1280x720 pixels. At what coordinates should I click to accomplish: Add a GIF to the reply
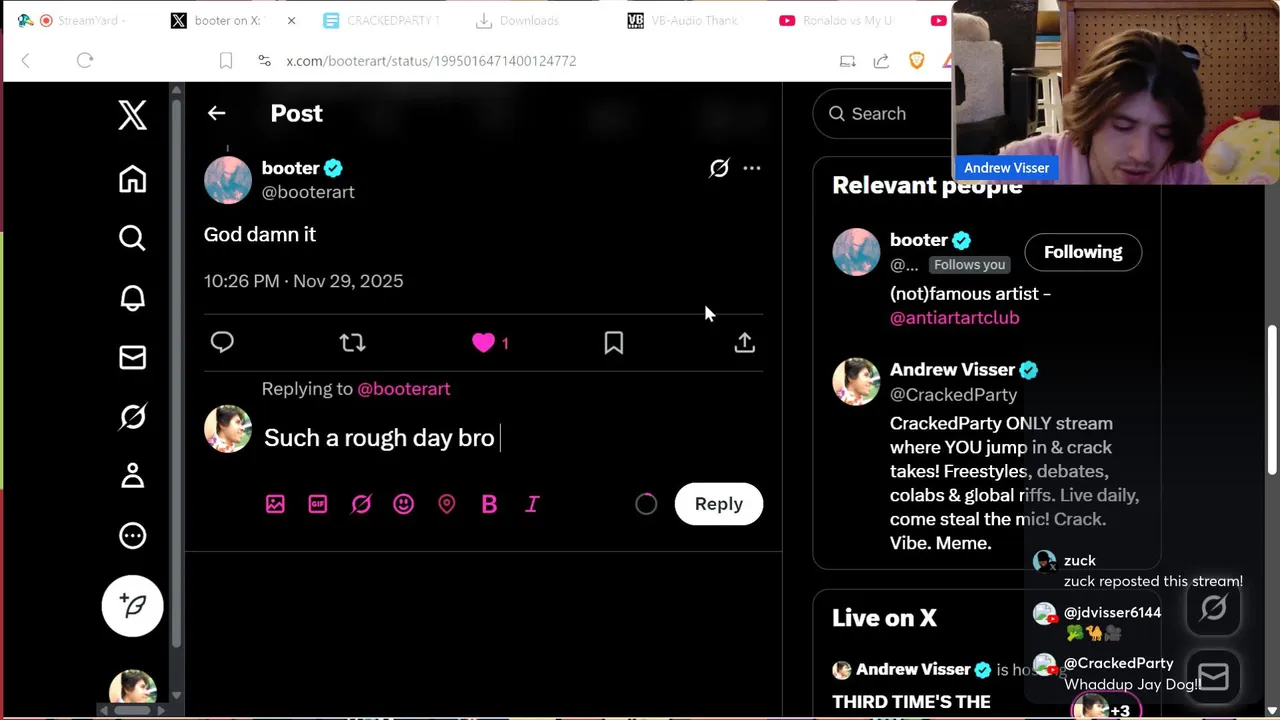pos(318,504)
